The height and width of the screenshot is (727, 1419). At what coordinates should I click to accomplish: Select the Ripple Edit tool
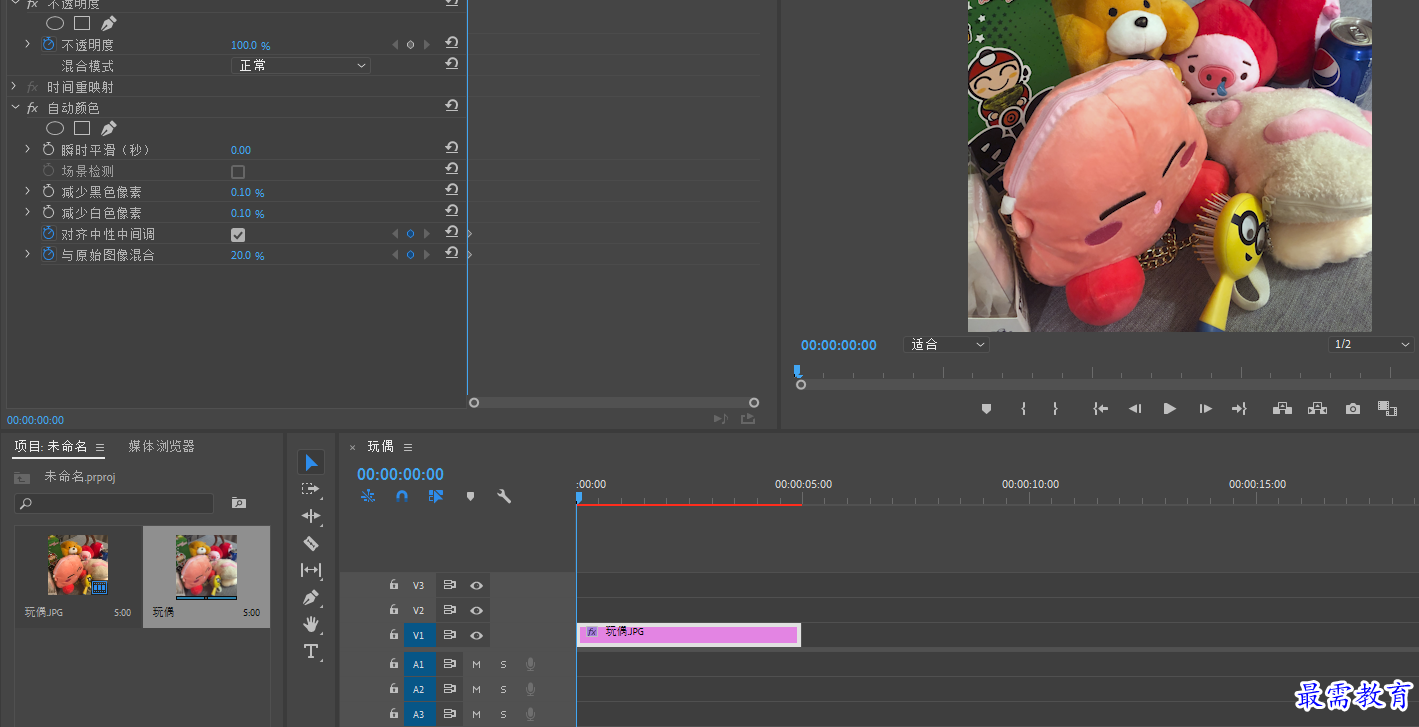click(311, 516)
